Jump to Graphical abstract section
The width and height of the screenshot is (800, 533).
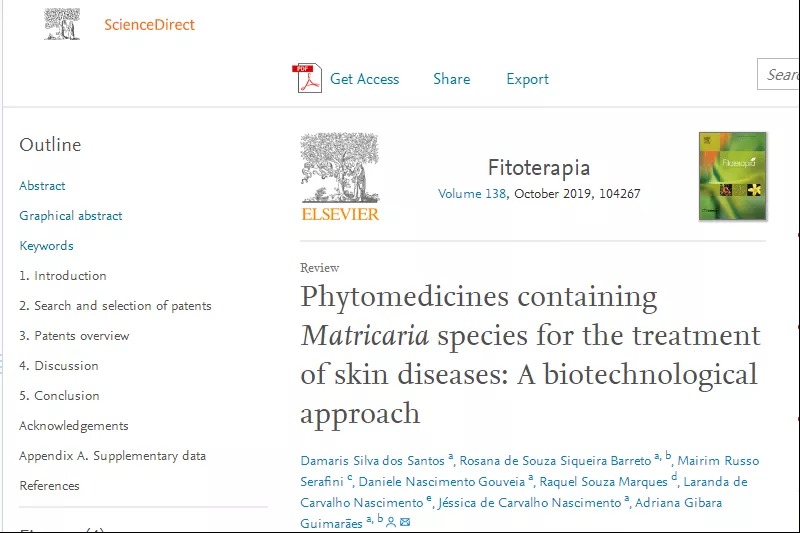click(x=71, y=216)
